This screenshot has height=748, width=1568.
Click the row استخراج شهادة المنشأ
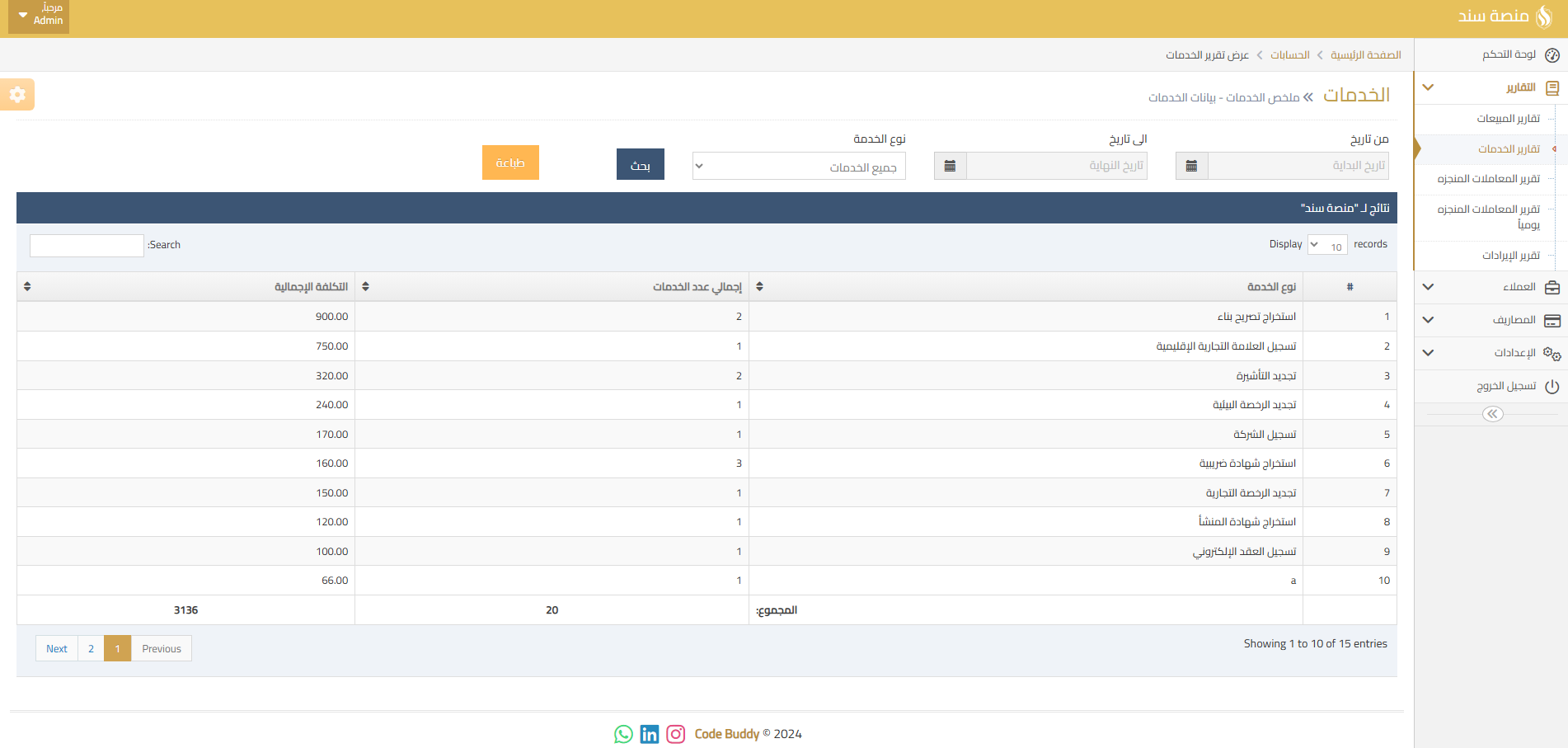point(707,522)
